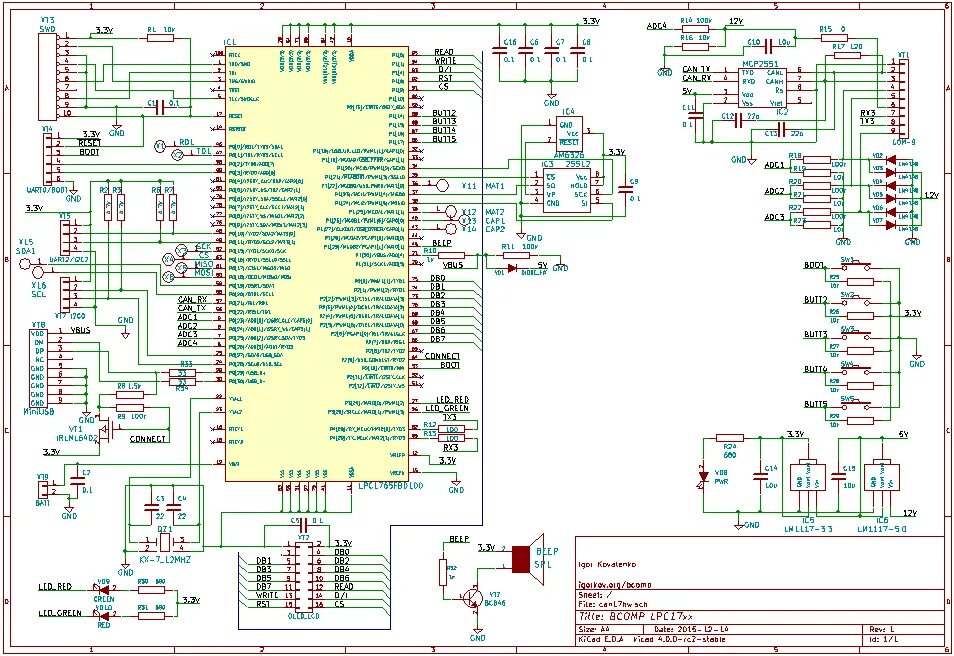Click the igorkov.org/bcomp link in title block

[614, 584]
